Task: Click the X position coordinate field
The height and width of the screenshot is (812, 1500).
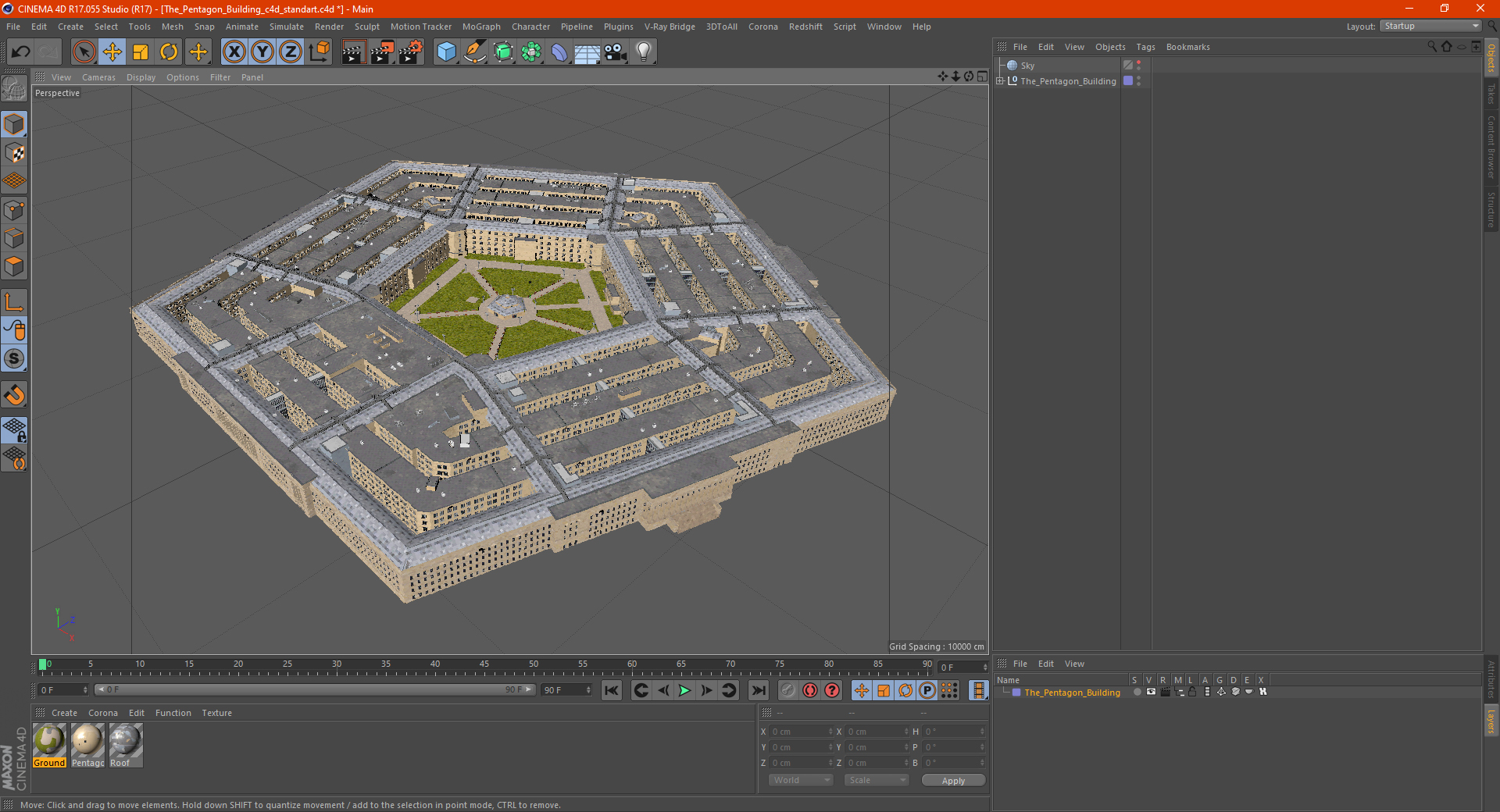Action: pos(802,732)
